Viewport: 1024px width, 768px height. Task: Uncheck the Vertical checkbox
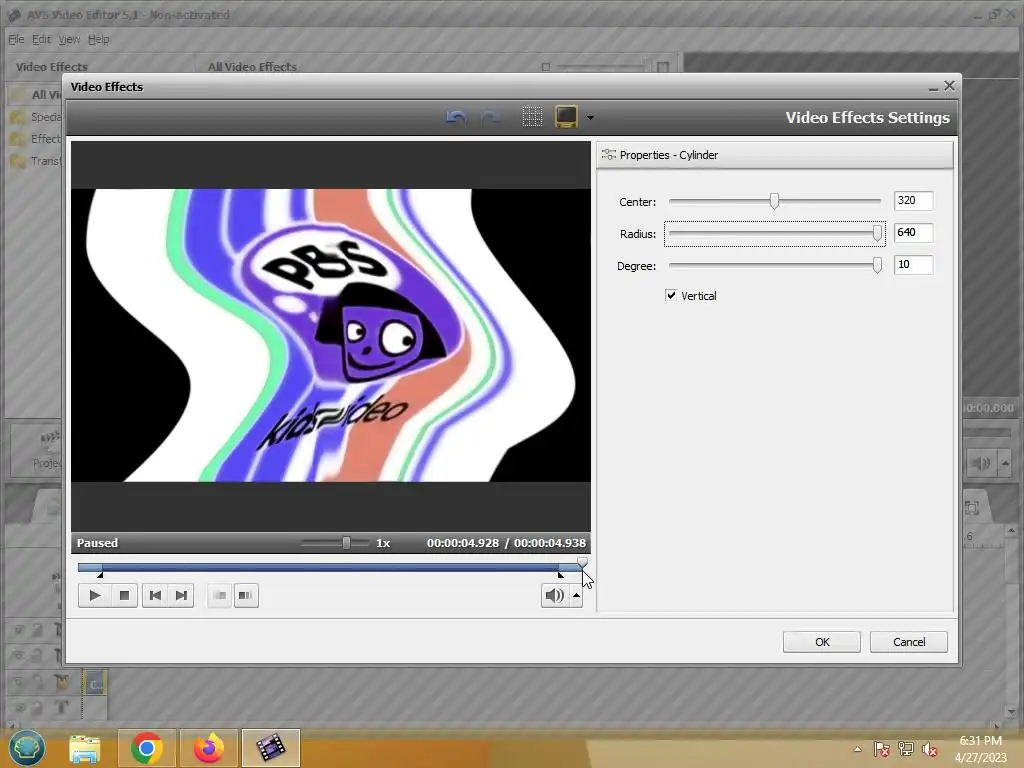point(671,295)
